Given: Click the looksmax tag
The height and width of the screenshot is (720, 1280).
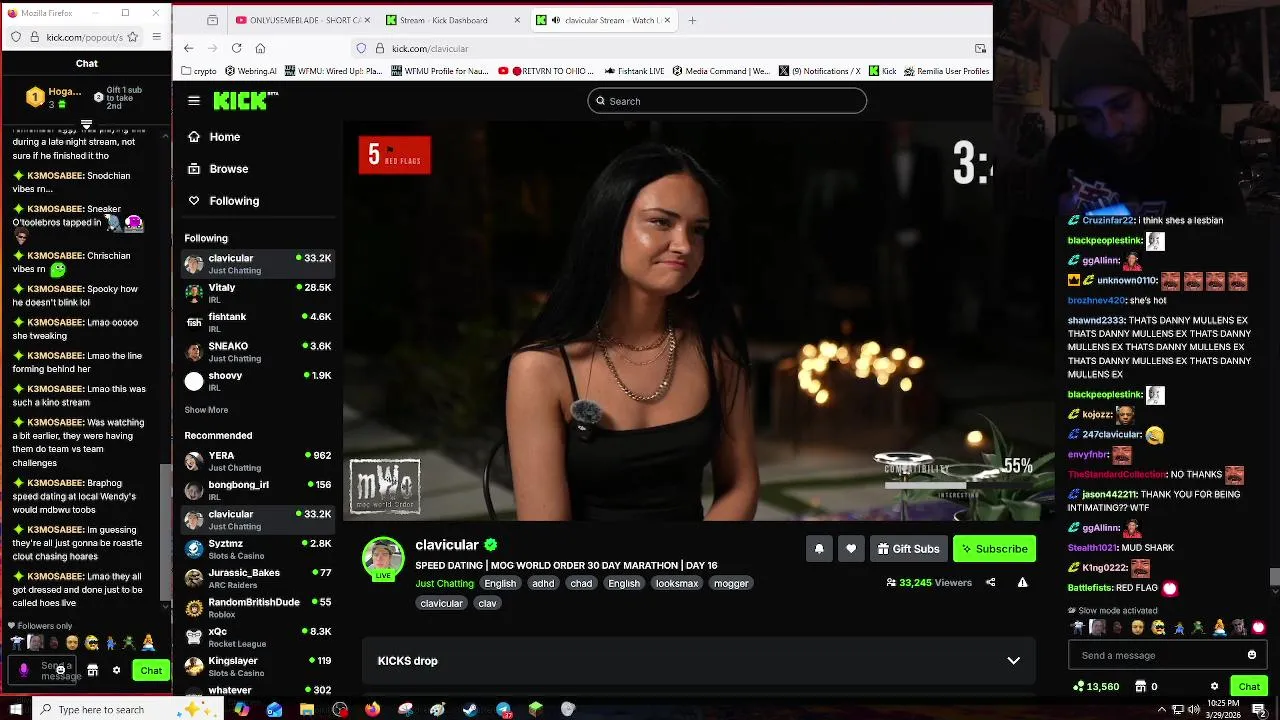Looking at the screenshot, I should pyautogui.click(x=677, y=583).
